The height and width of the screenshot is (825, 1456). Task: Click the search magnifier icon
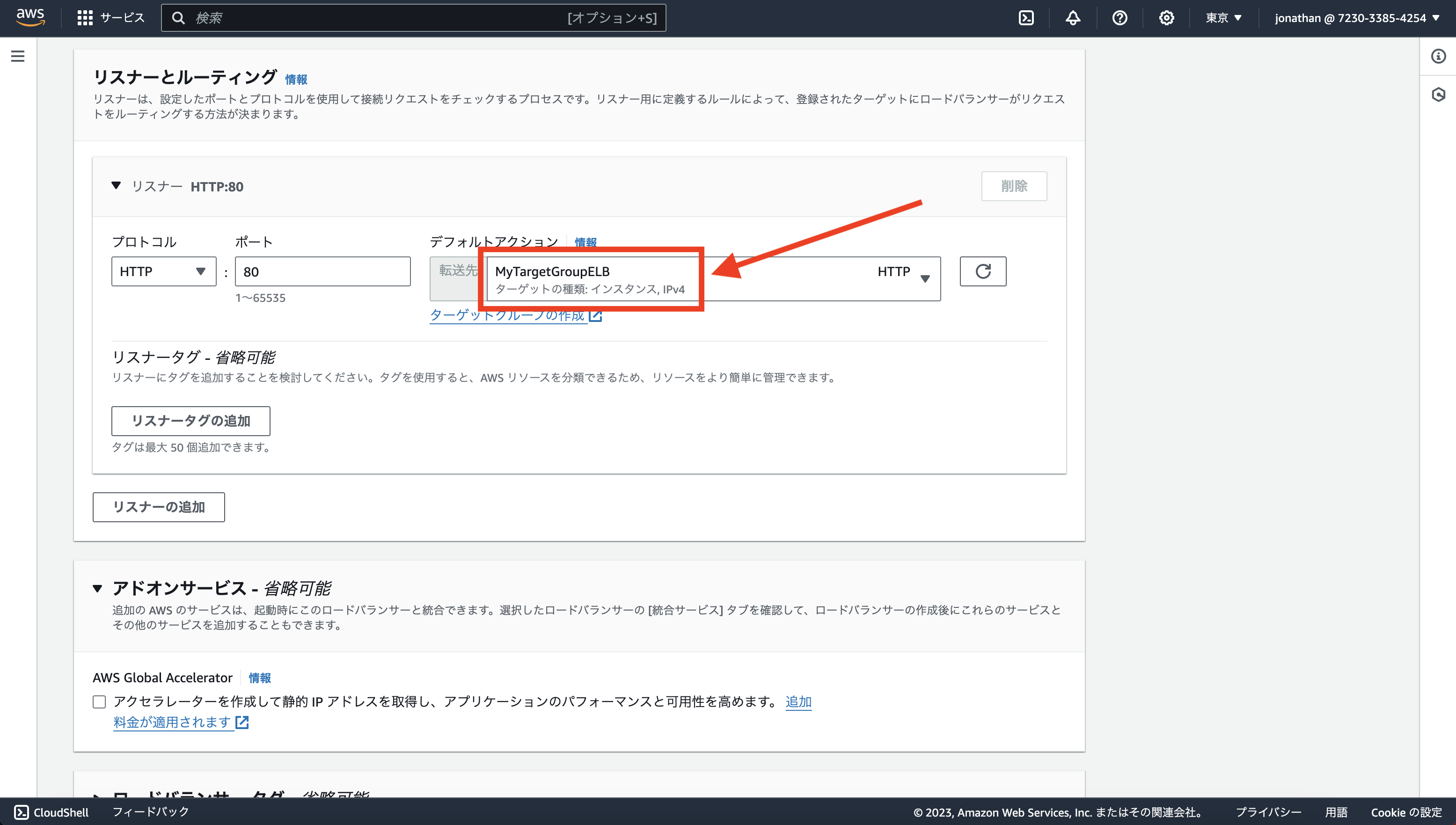[x=178, y=17]
